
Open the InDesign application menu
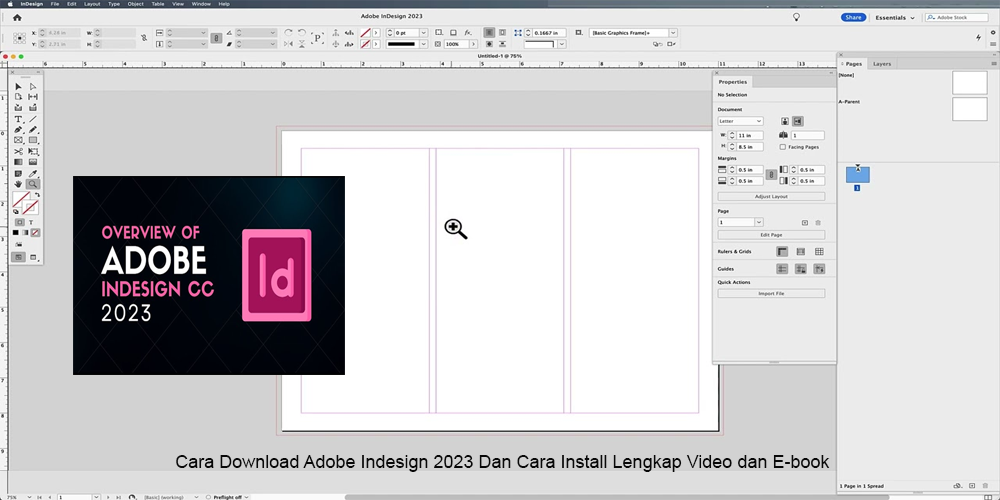coord(32,4)
